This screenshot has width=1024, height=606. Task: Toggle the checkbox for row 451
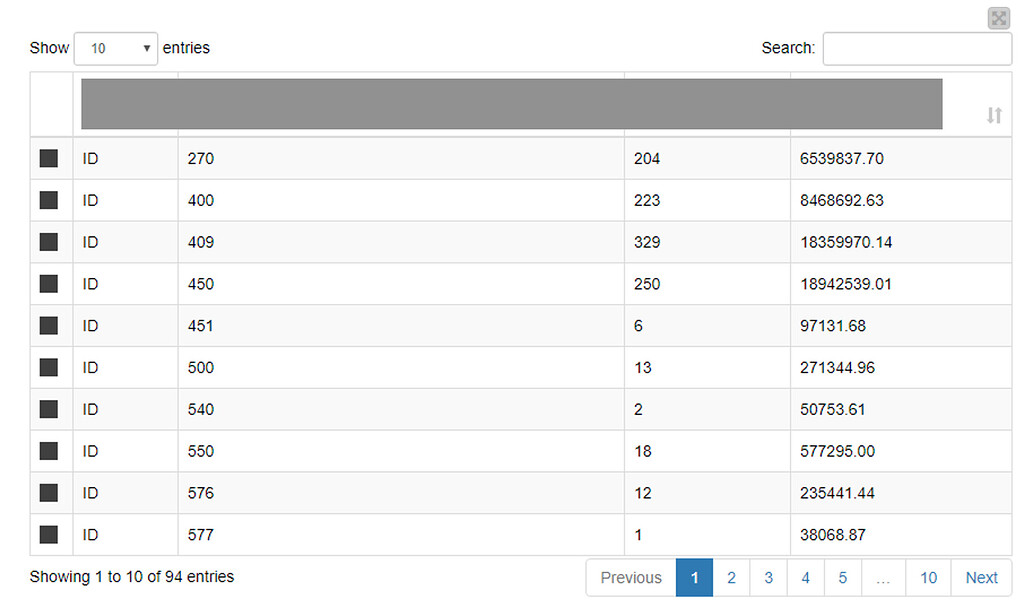click(49, 326)
